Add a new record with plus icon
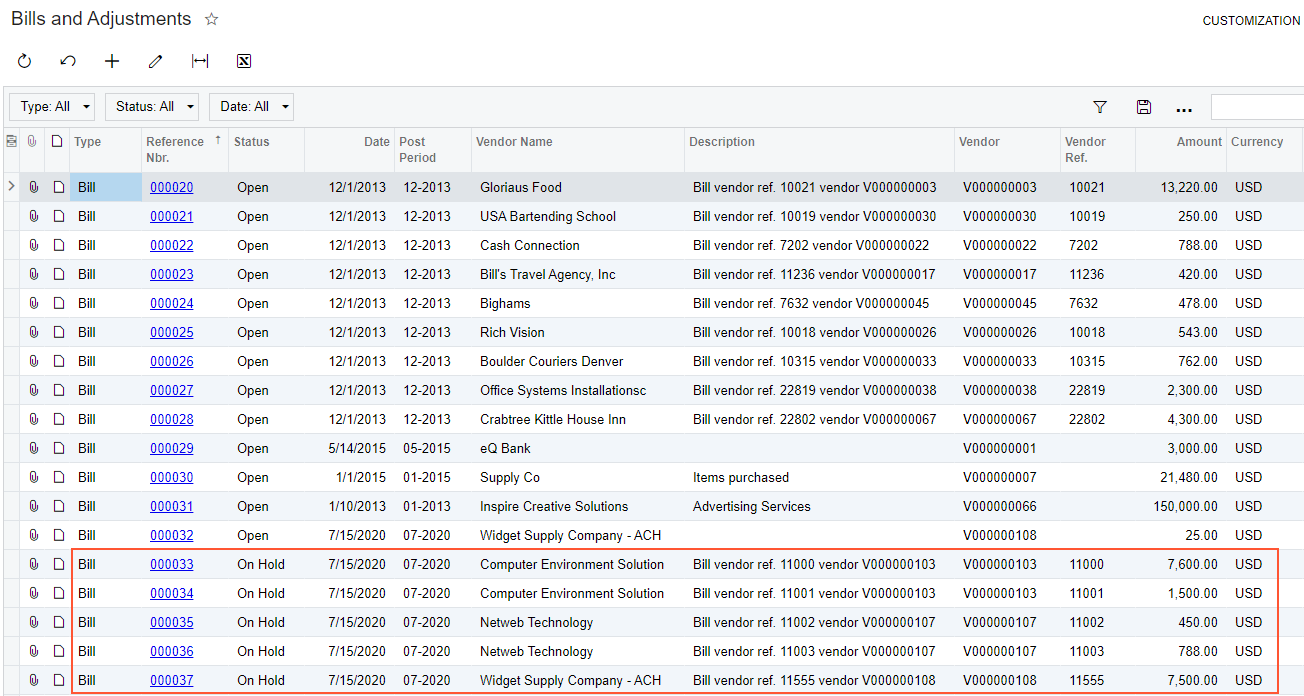 [x=112, y=61]
